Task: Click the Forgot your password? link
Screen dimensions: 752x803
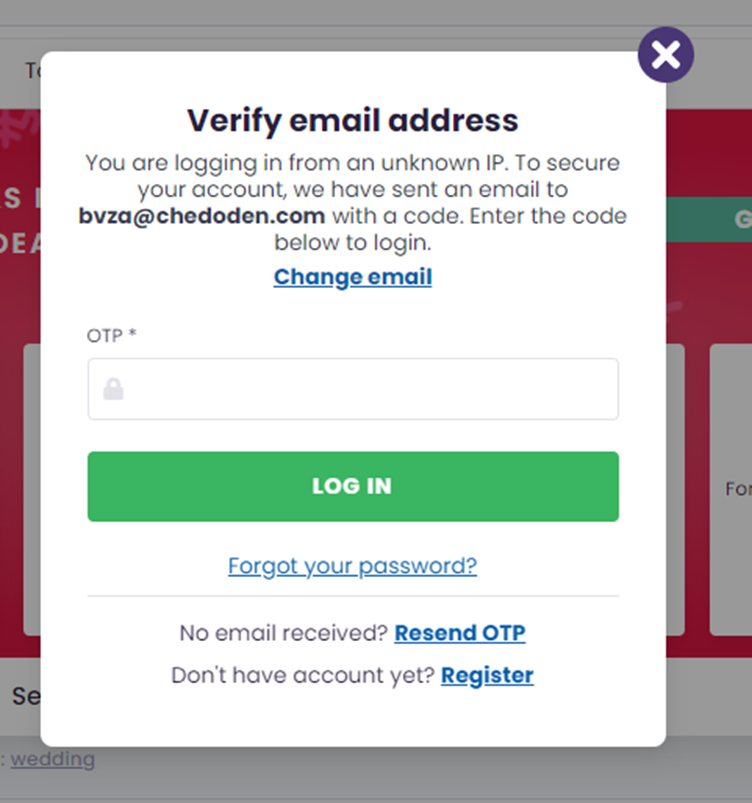Action: coord(352,566)
